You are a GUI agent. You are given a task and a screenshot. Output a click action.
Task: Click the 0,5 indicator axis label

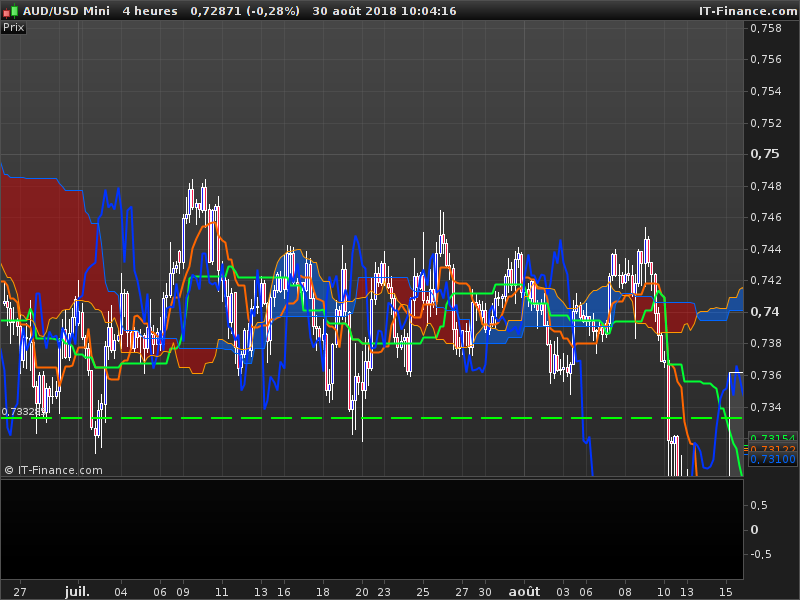[x=759, y=505]
